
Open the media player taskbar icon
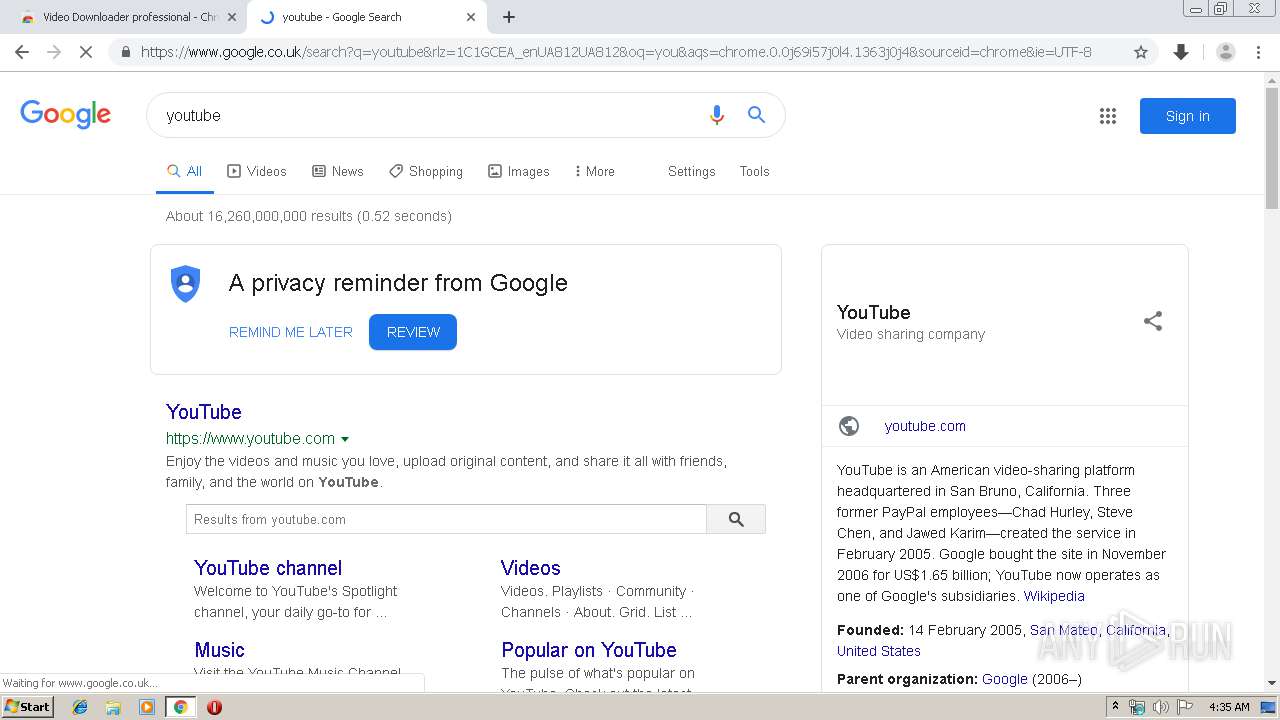pos(147,707)
